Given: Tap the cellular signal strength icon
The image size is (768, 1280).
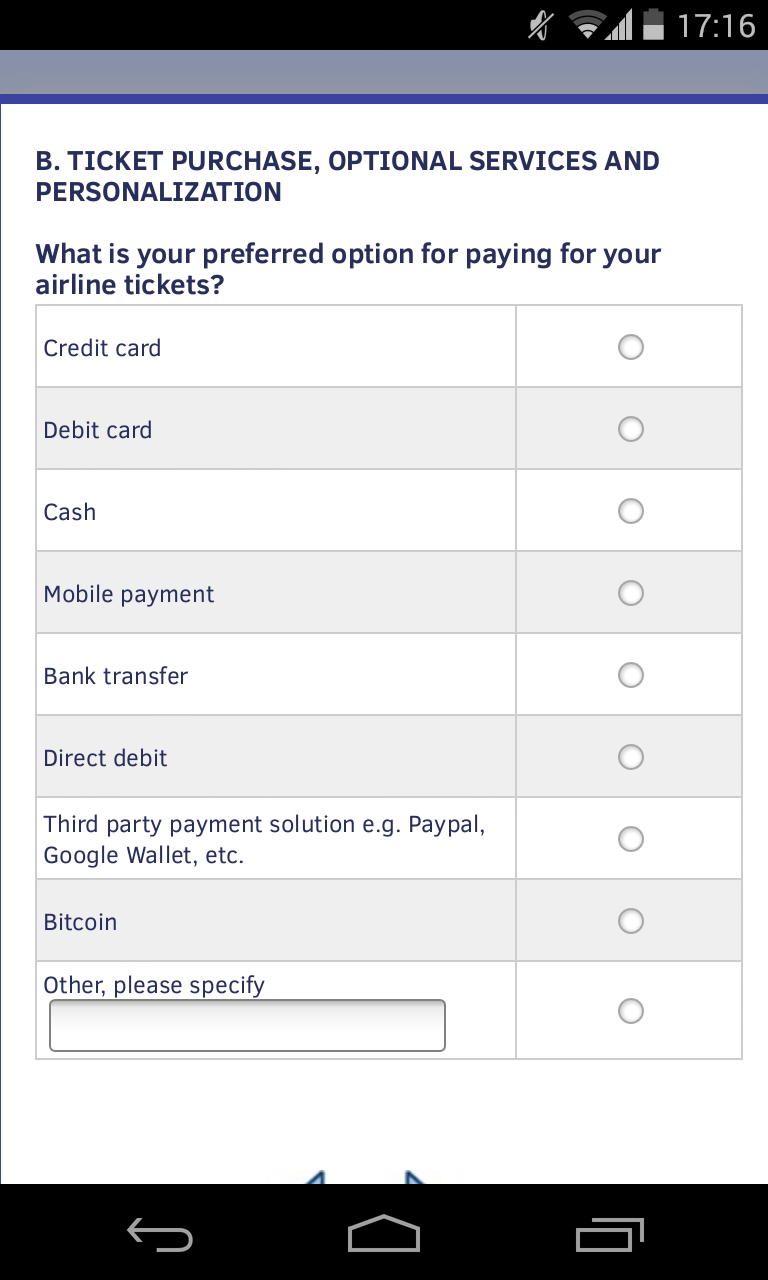Looking at the screenshot, I should point(620,25).
